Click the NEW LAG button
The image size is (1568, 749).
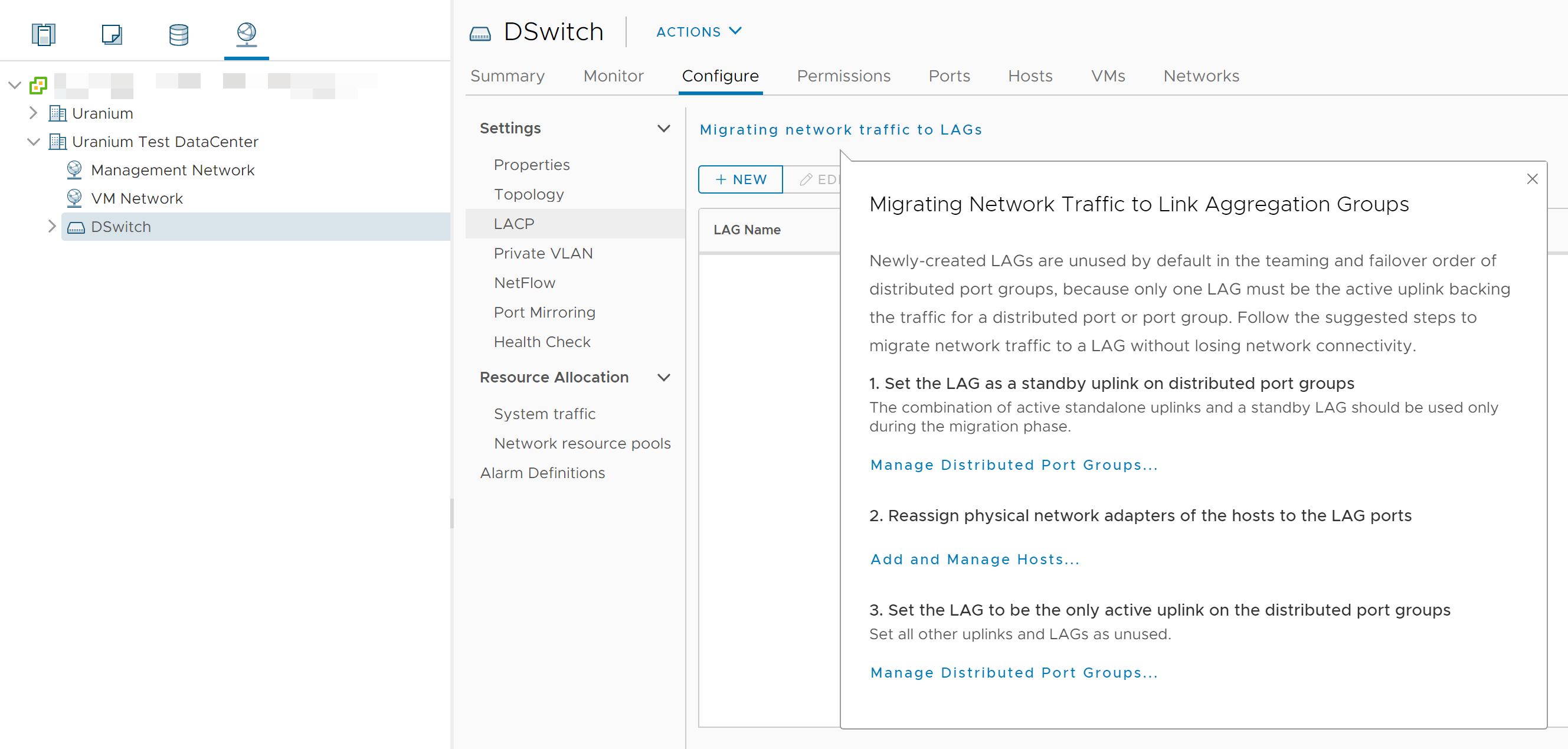[x=739, y=179]
